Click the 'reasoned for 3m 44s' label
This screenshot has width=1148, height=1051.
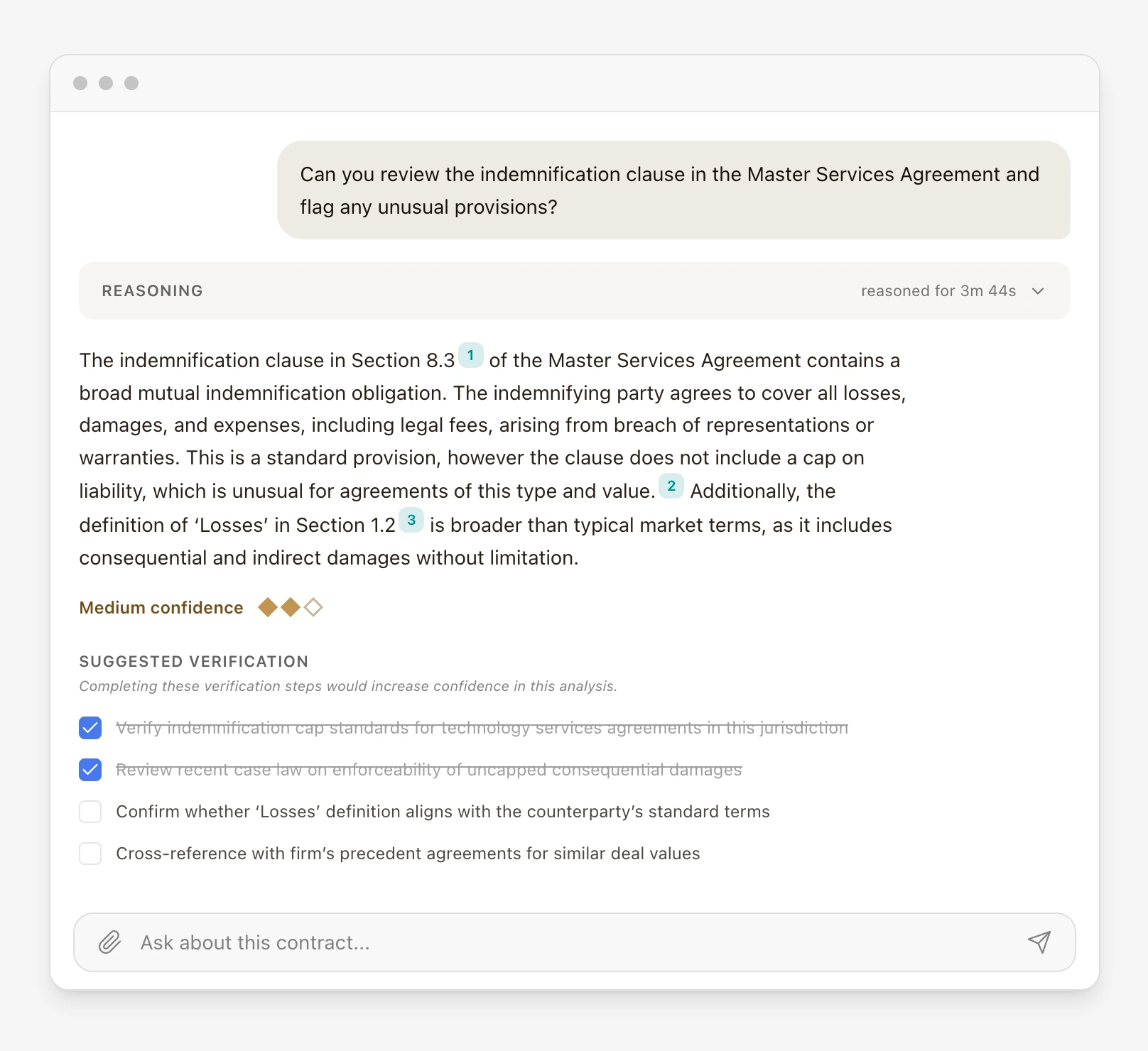pos(938,291)
